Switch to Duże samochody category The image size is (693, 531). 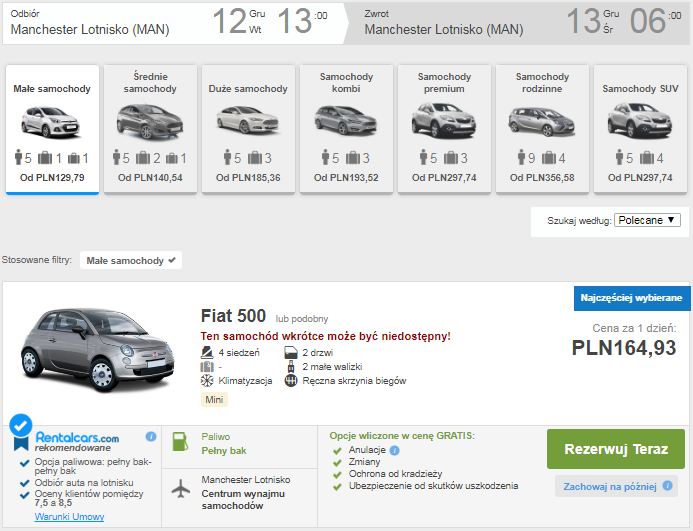(x=248, y=130)
